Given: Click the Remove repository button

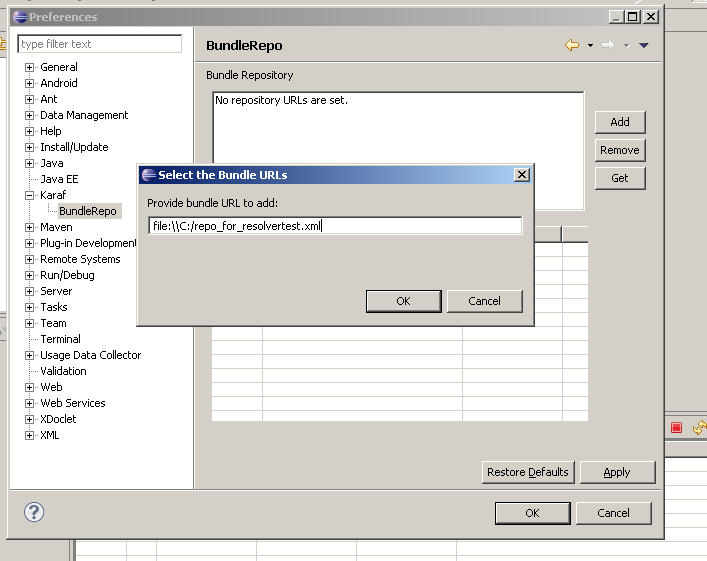Looking at the screenshot, I should click(x=620, y=150).
